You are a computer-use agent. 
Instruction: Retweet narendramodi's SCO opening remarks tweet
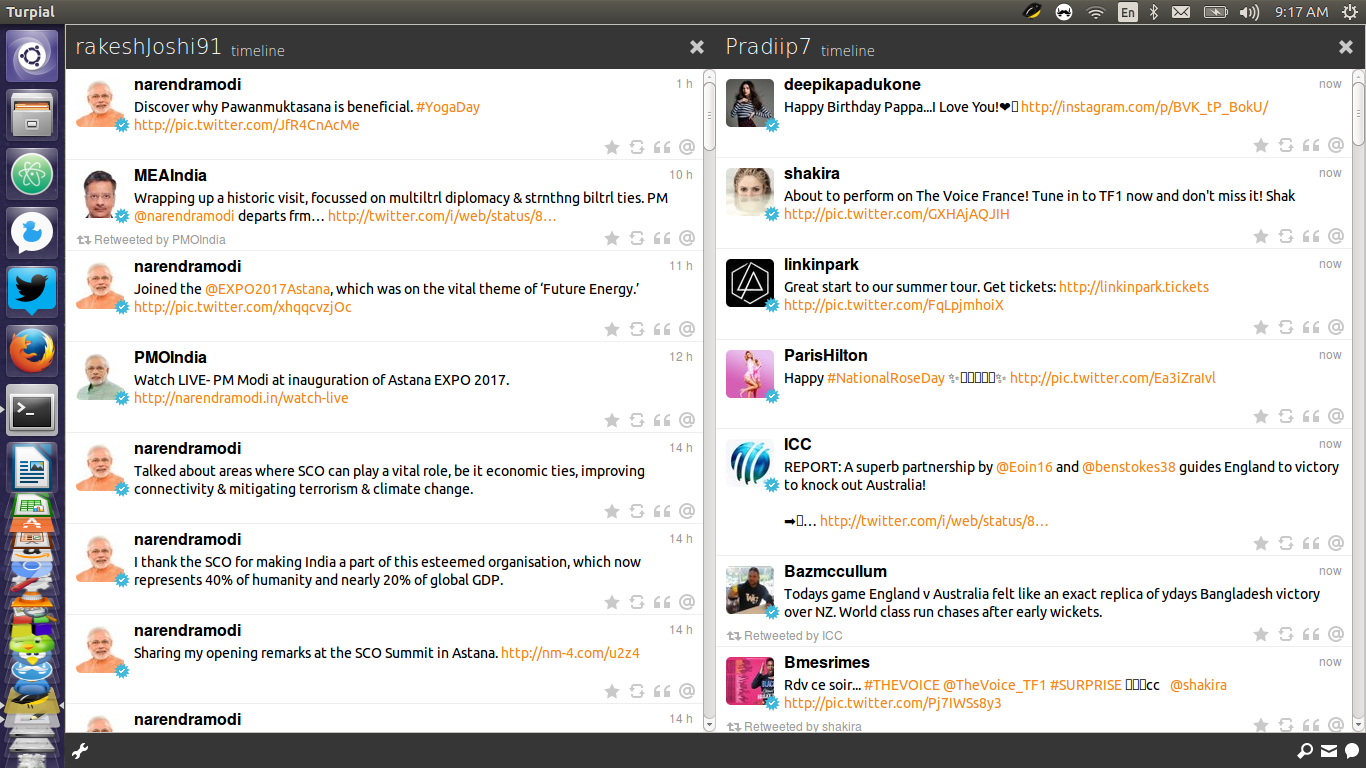(637, 691)
